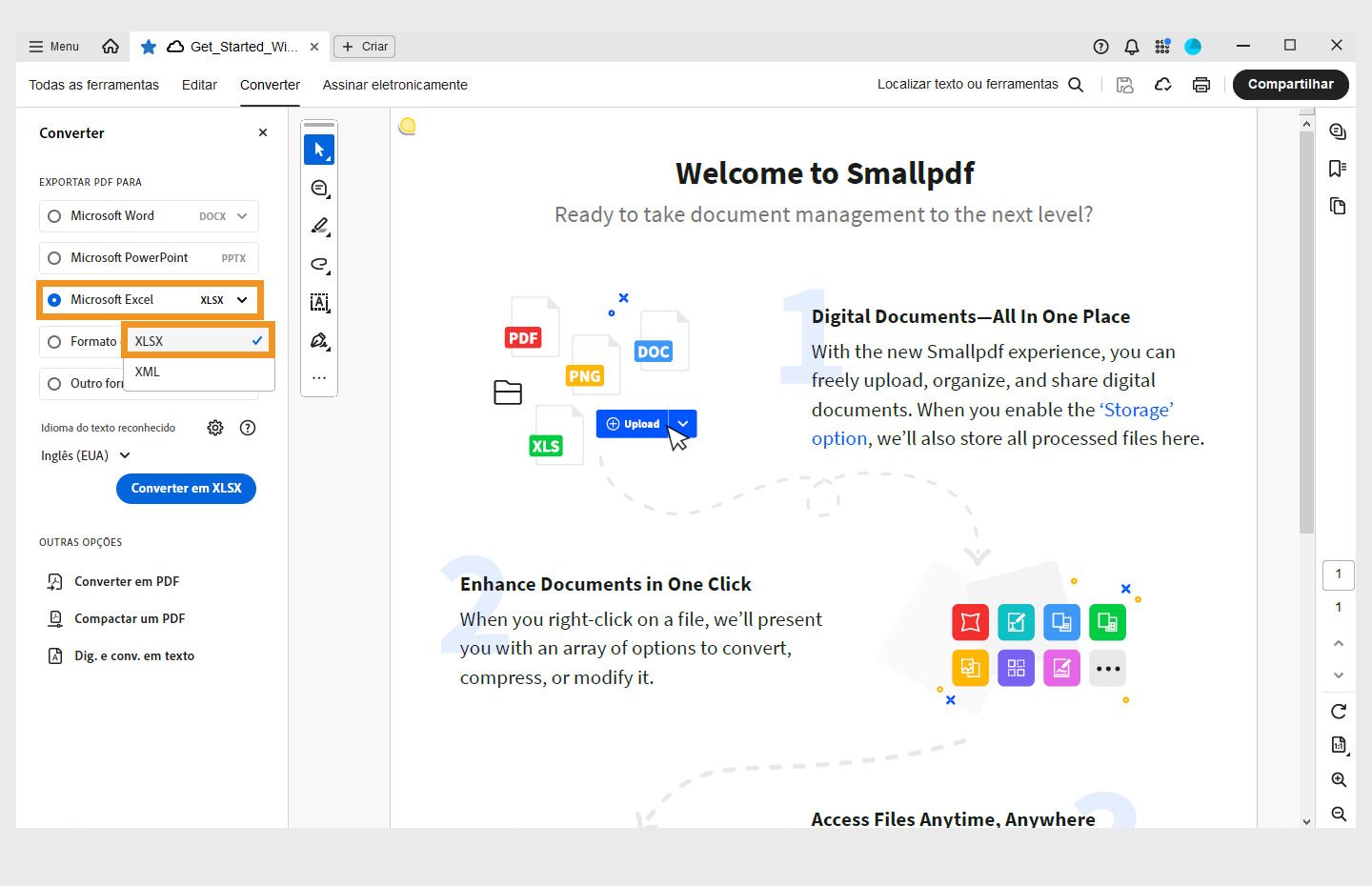Expand the Word DOCX format dropdown

coord(242,216)
